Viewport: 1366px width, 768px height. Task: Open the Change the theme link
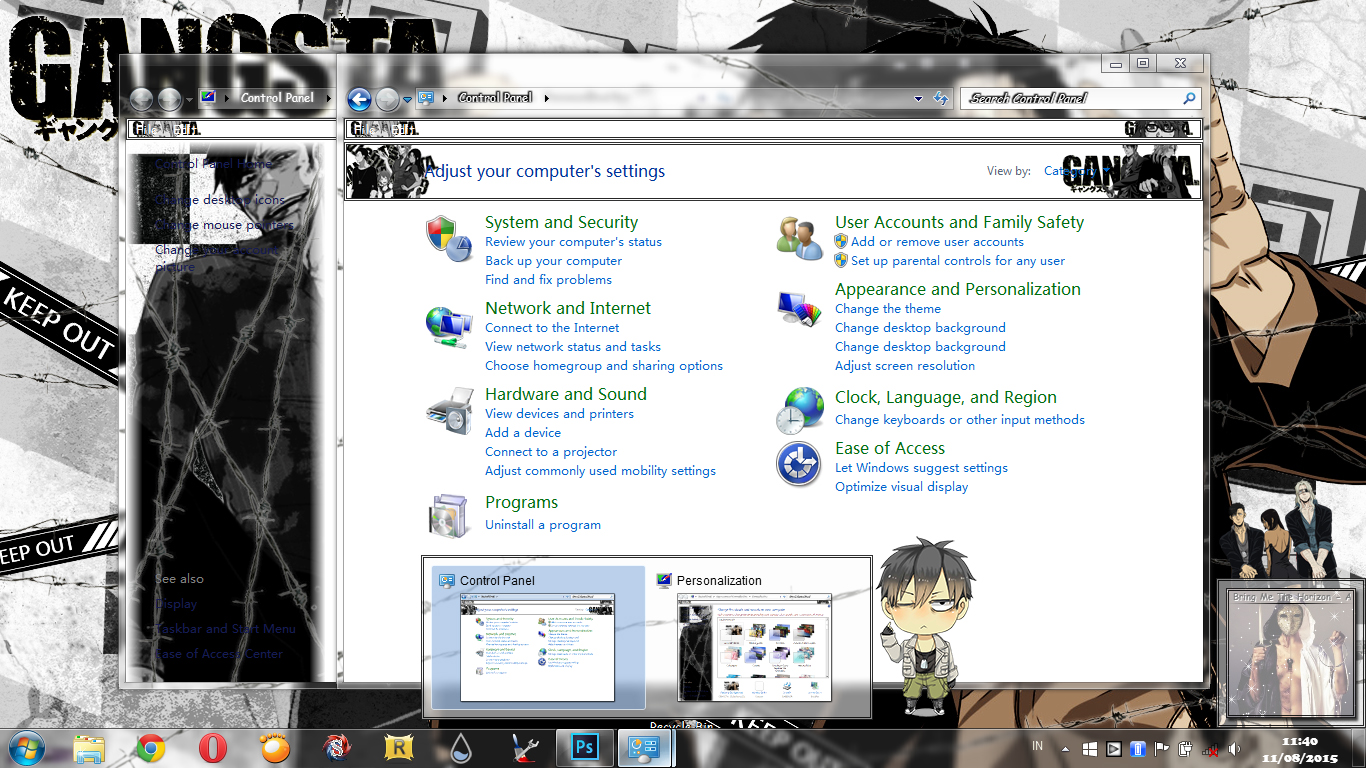pyautogui.click(x=887, y=308)
